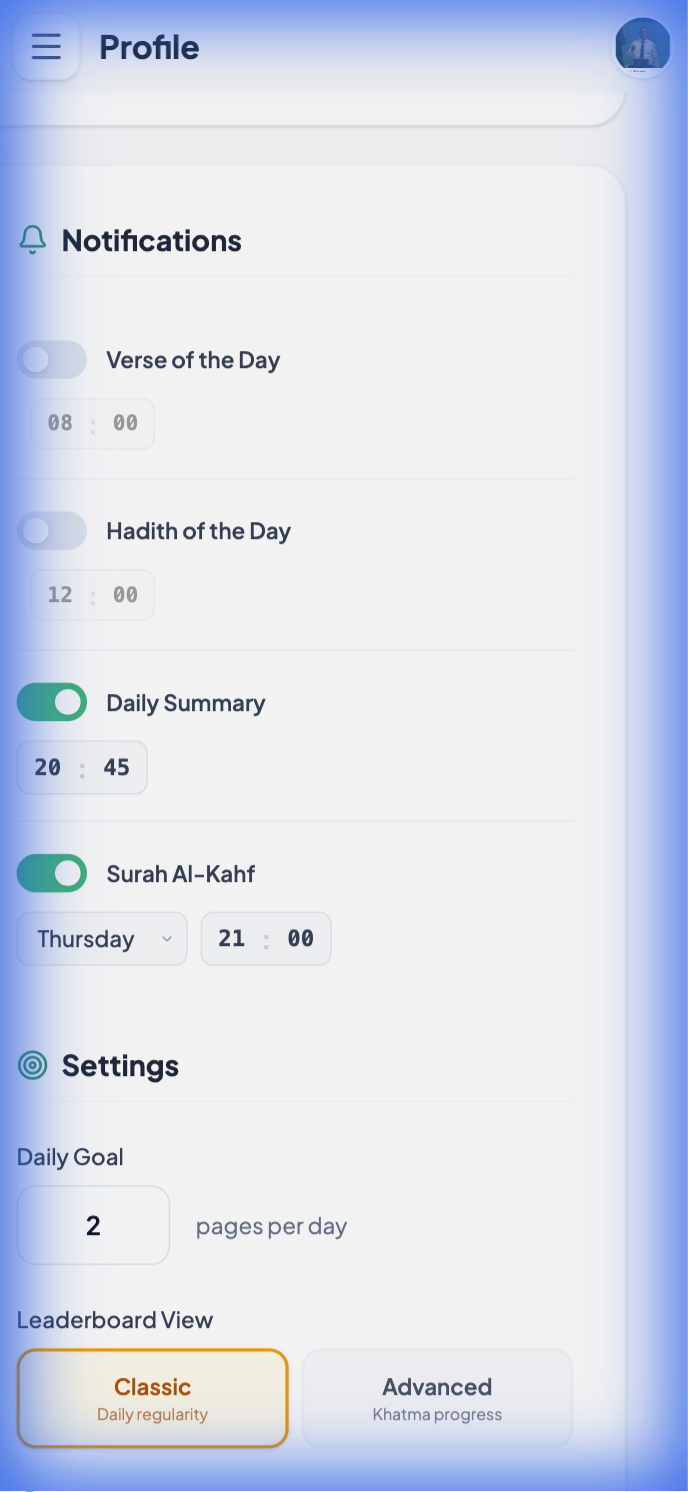Click the Hadith of the Day time field
Image resolution: width=688 pixels, height=1492 pixels.
coord(92,595)
